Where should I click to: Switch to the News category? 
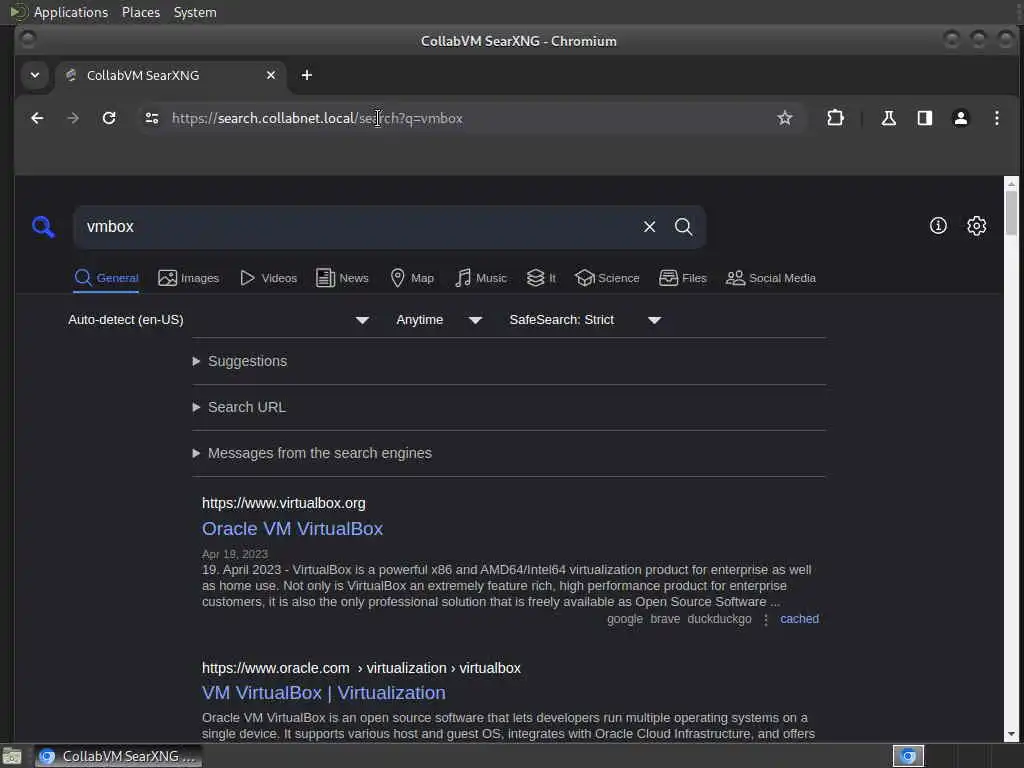(342, 278)
